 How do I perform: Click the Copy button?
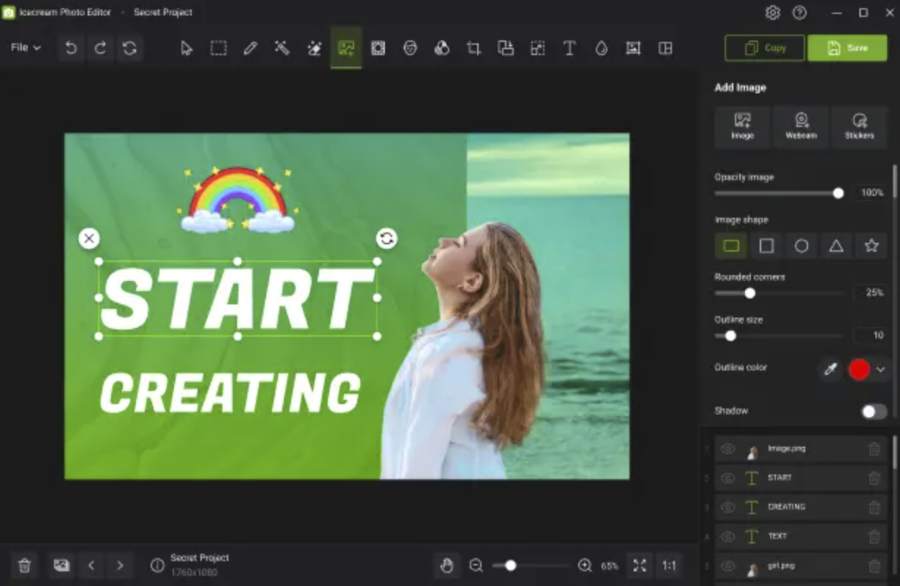[x=764, y=48]
